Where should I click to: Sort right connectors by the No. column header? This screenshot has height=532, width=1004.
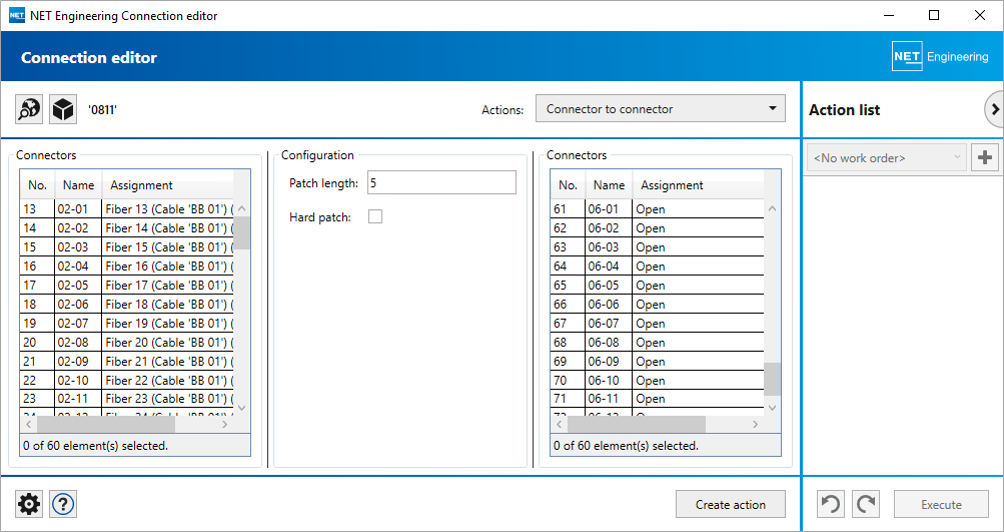[x=568, y=185]
